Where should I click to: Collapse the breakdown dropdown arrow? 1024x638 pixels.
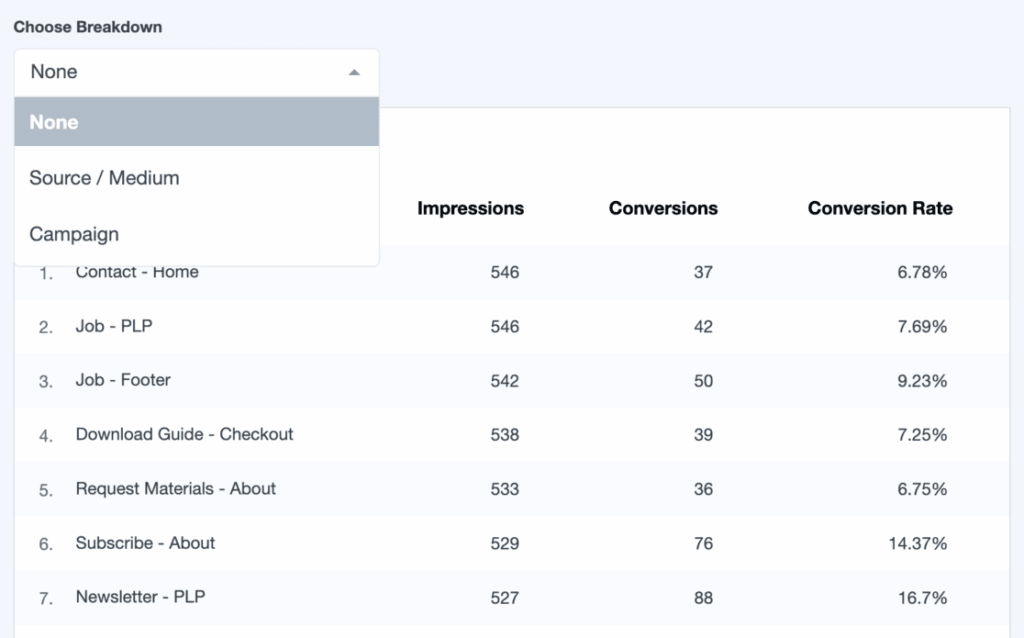coord(354,72)
